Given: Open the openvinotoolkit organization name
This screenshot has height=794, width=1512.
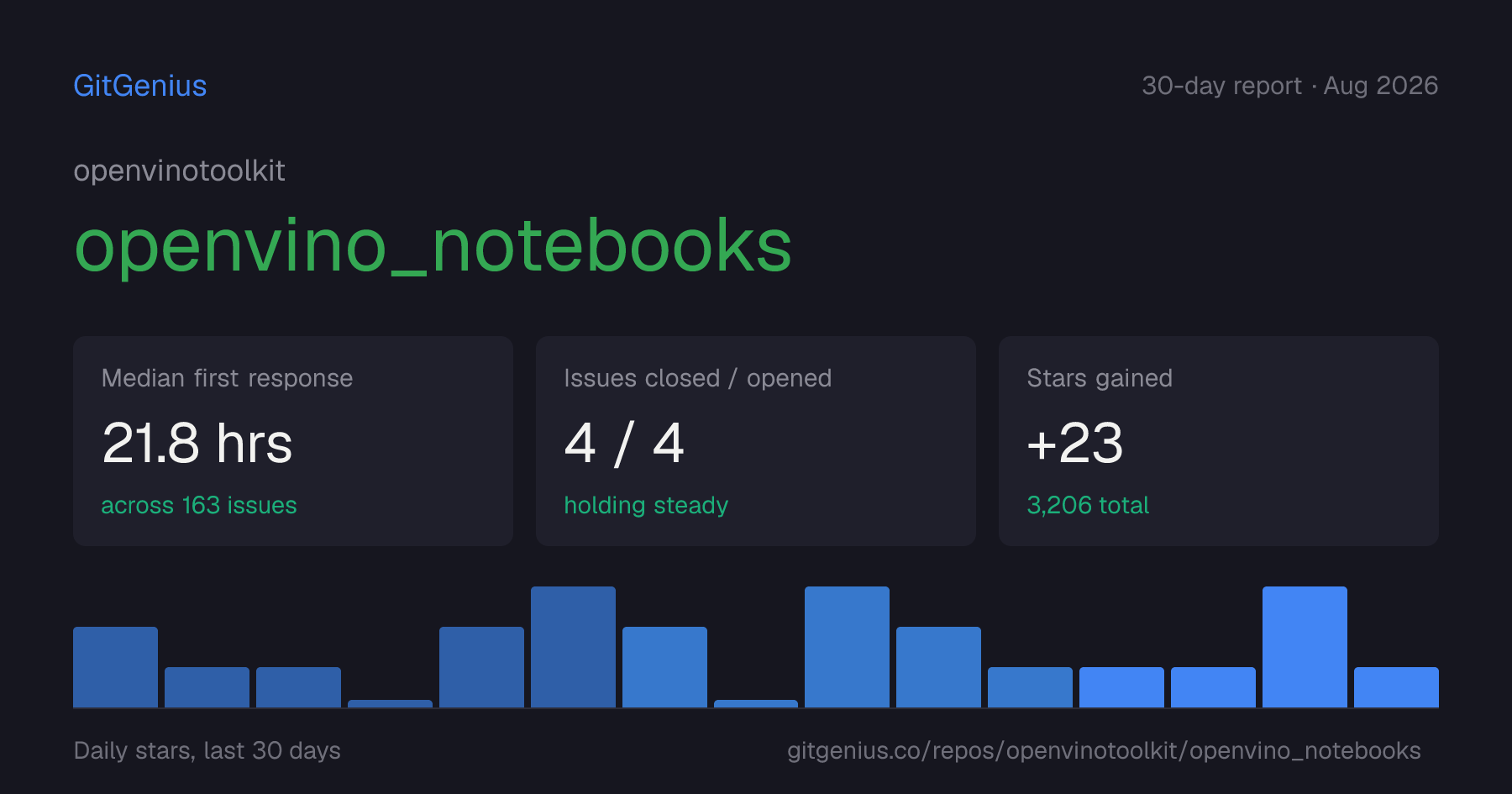Looking at the screenshot, I should pos(179,171).
